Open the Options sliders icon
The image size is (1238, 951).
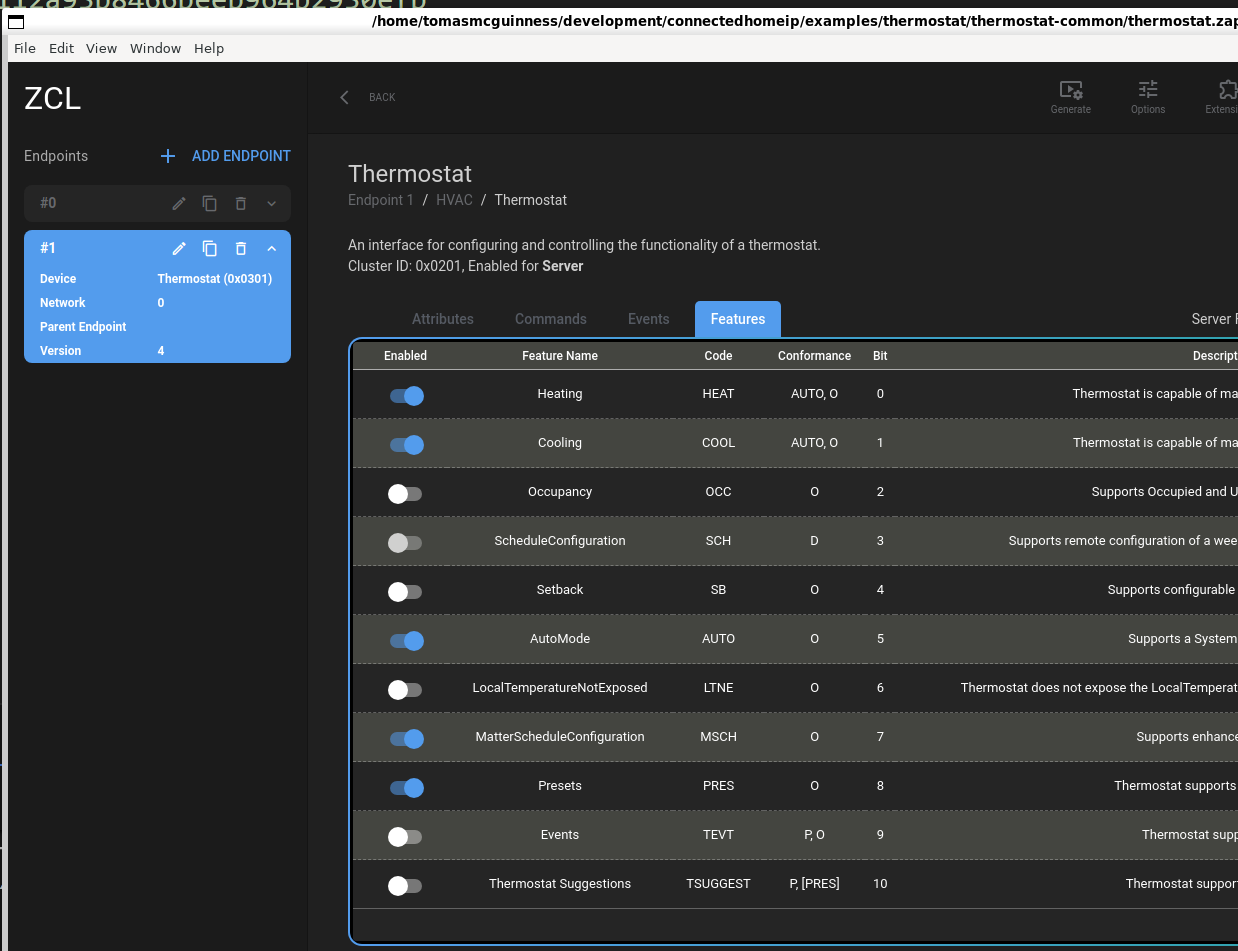(x=1147, y=91)
